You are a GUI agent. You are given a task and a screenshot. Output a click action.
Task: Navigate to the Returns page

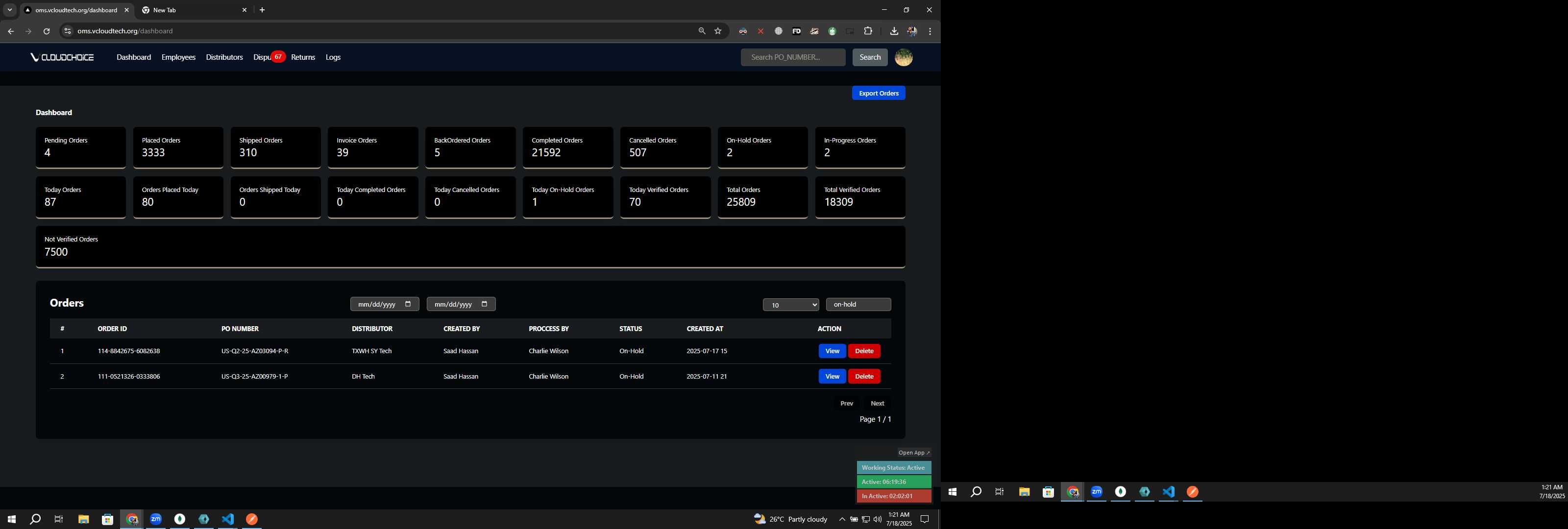coord(303,57)
